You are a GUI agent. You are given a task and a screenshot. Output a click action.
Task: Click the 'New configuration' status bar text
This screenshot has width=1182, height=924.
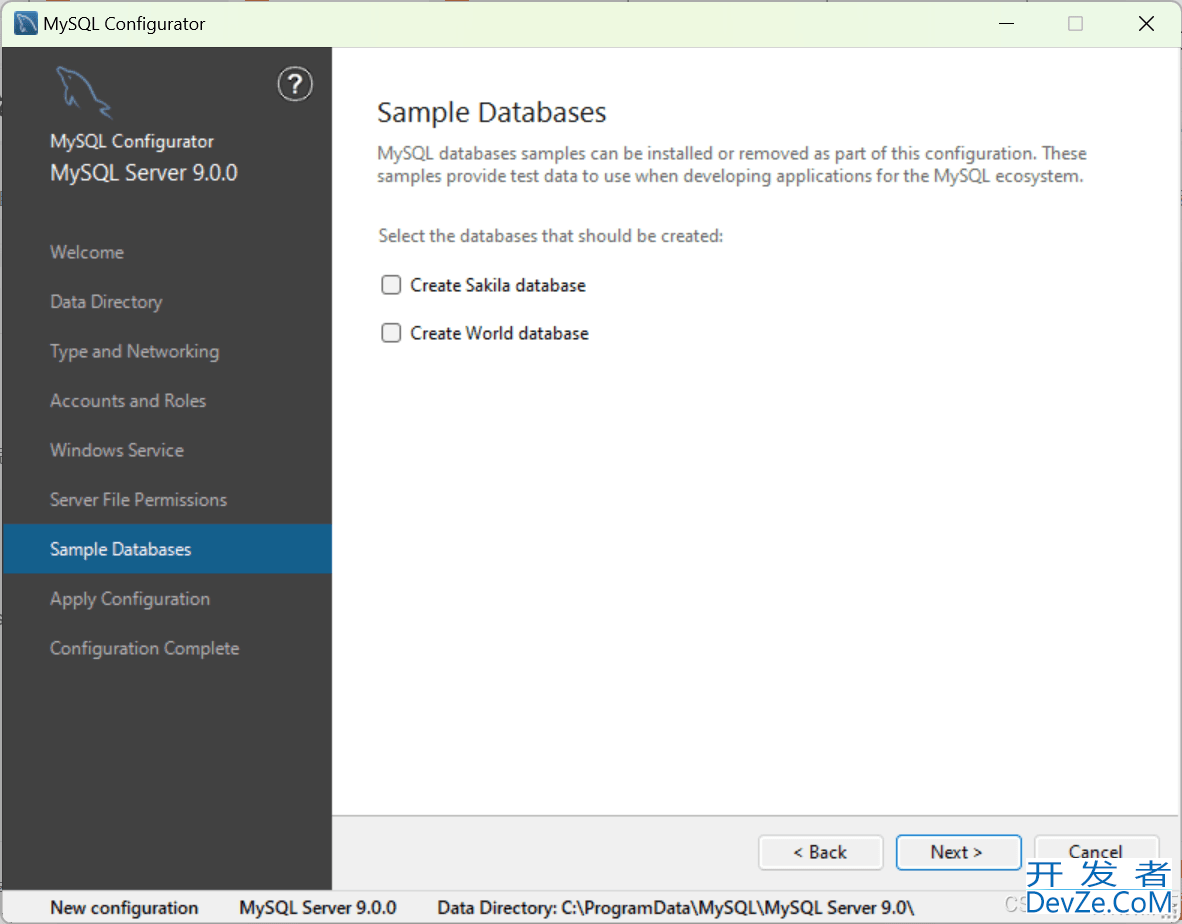coord(124,908)
